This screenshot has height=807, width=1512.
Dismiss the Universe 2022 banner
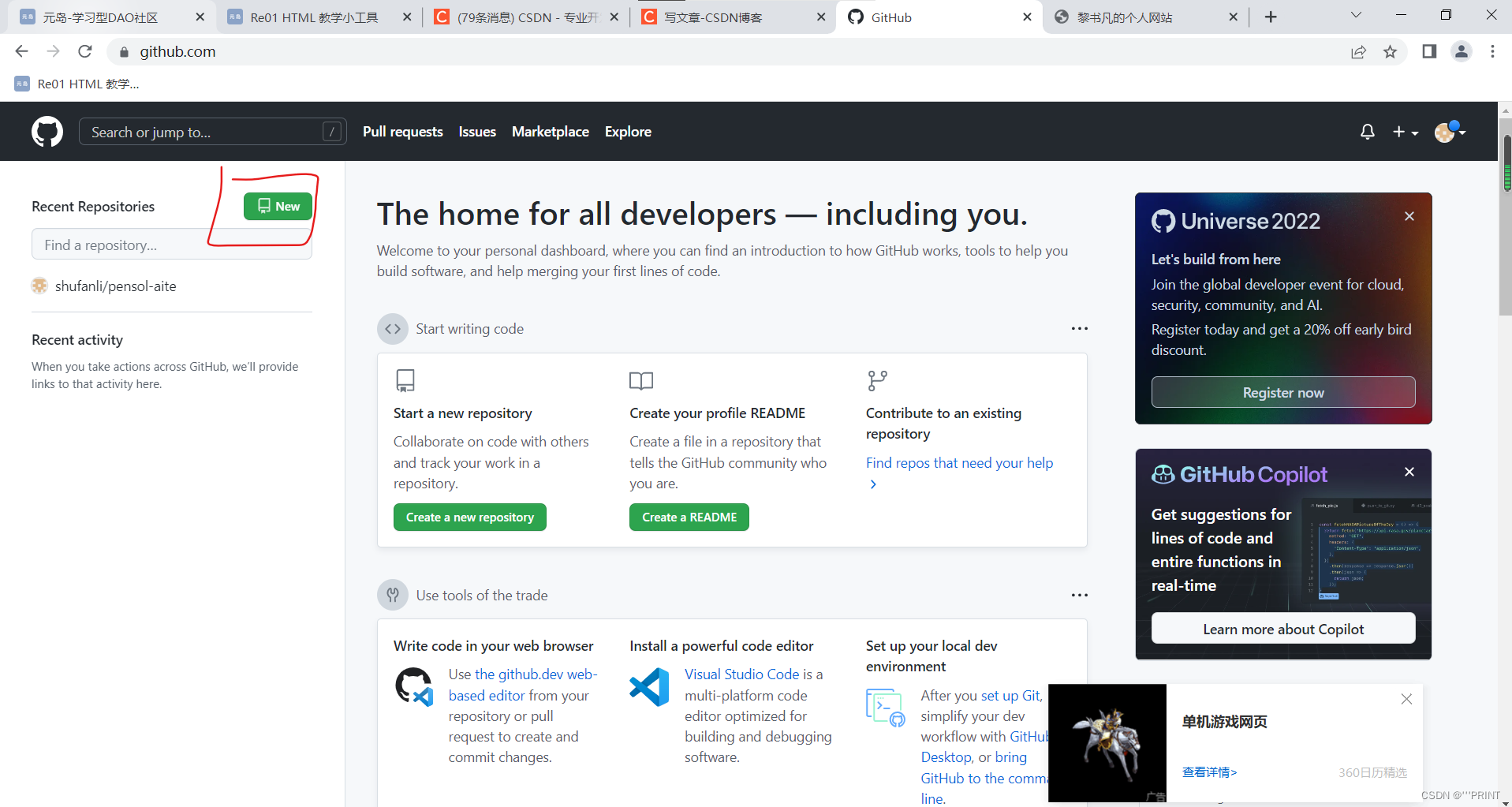(1409, 216)
